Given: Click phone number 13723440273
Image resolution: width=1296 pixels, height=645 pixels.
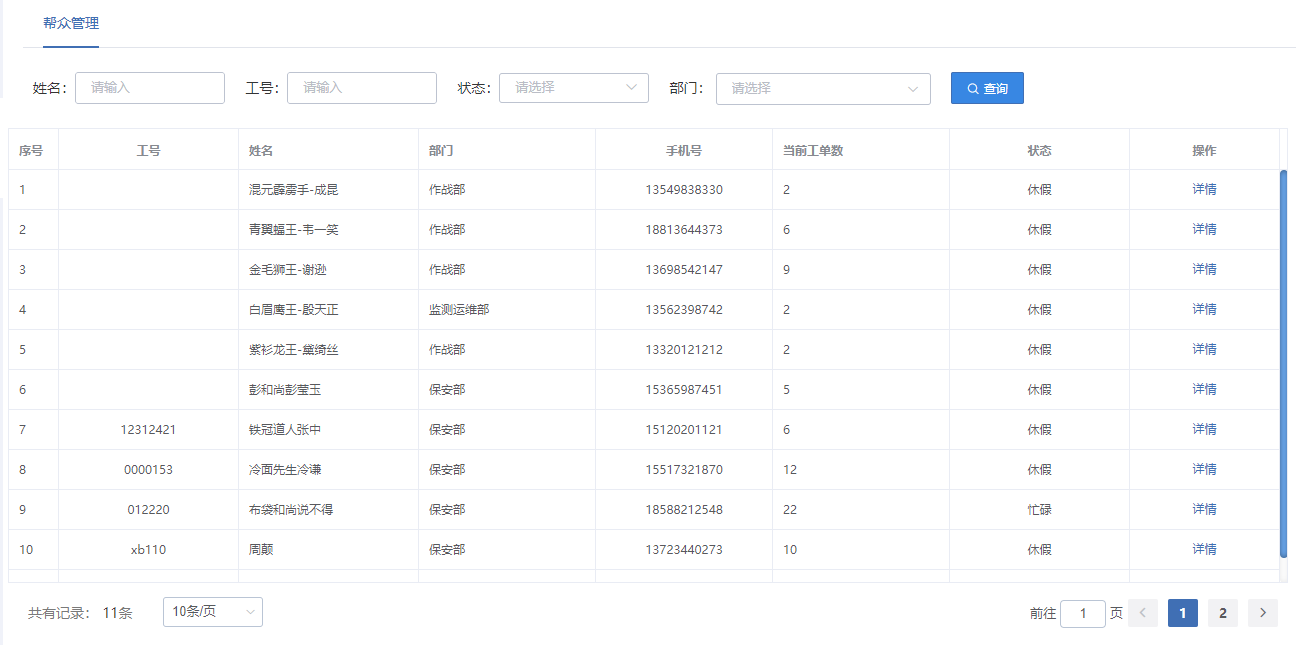Looking at the screenshot, I should click(x=684, y=549).
